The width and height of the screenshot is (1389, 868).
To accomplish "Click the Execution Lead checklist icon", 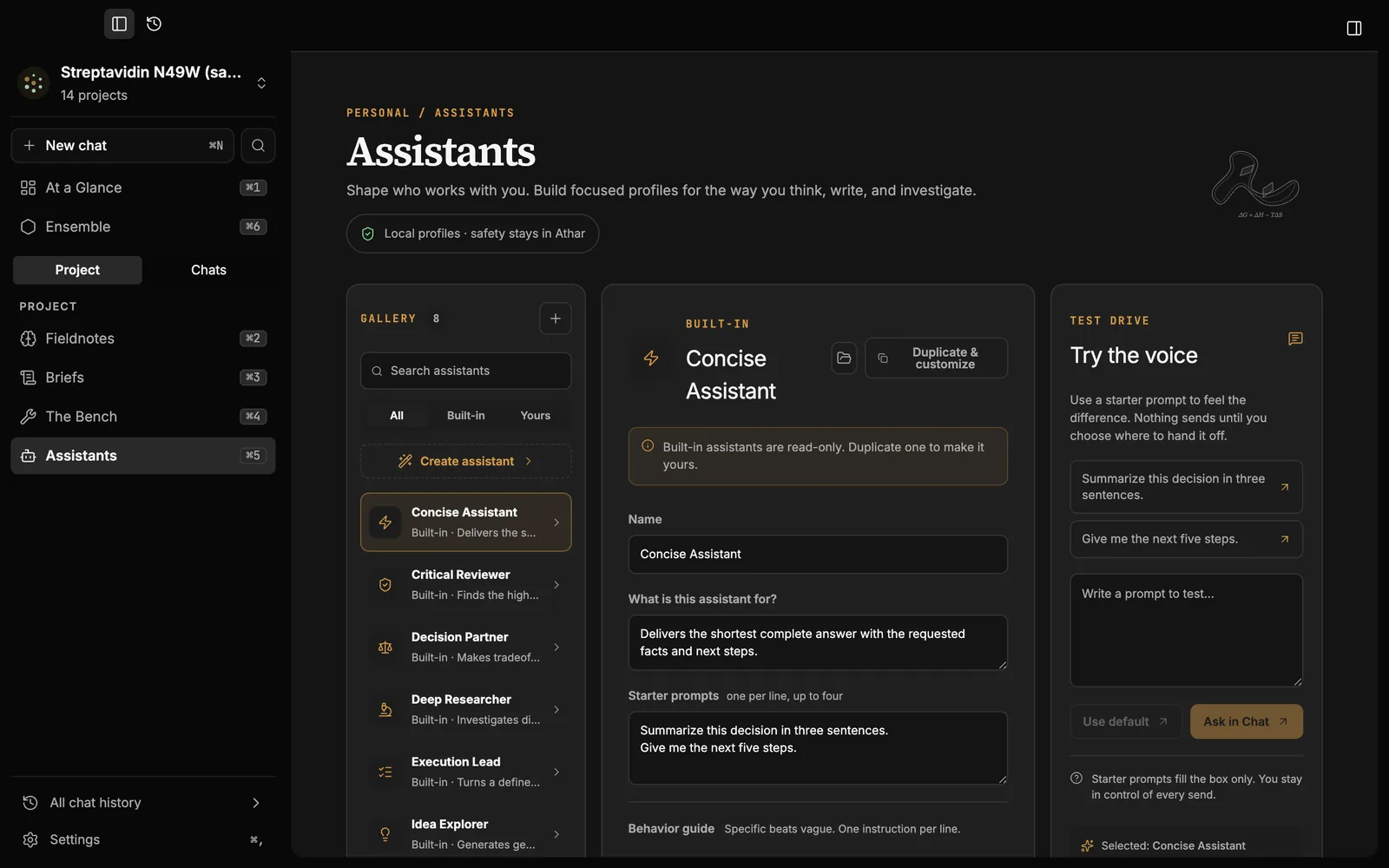I will (385, 773).
